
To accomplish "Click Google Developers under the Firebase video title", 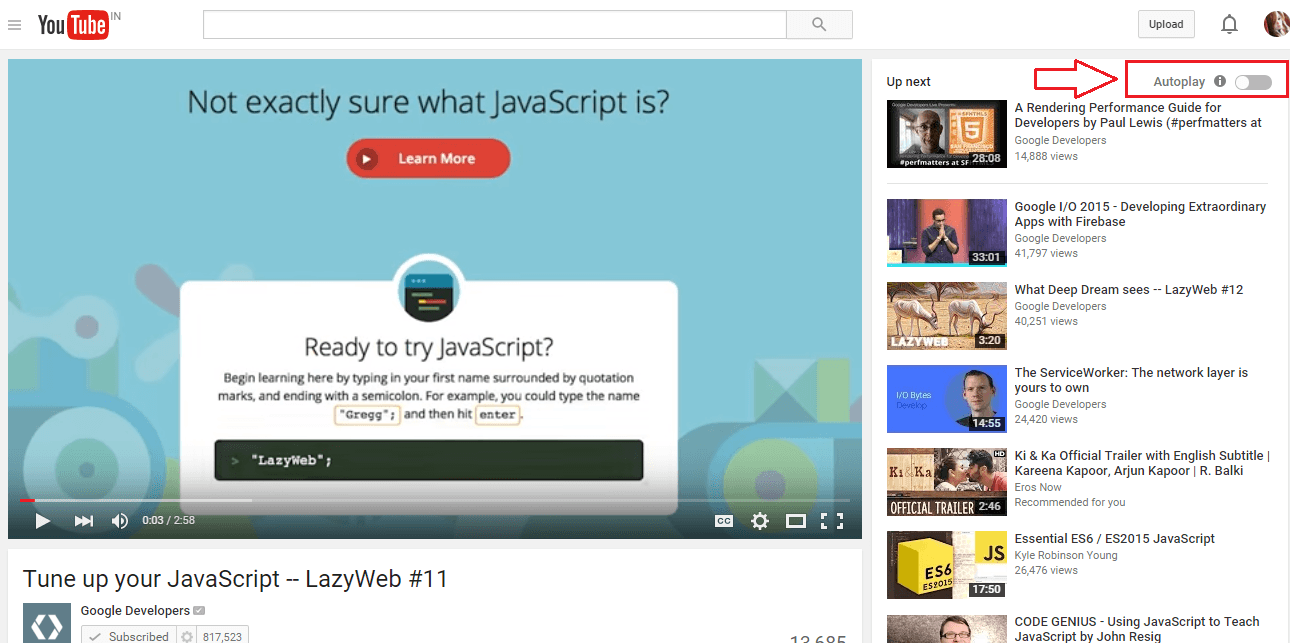I will pos(1060,239).
